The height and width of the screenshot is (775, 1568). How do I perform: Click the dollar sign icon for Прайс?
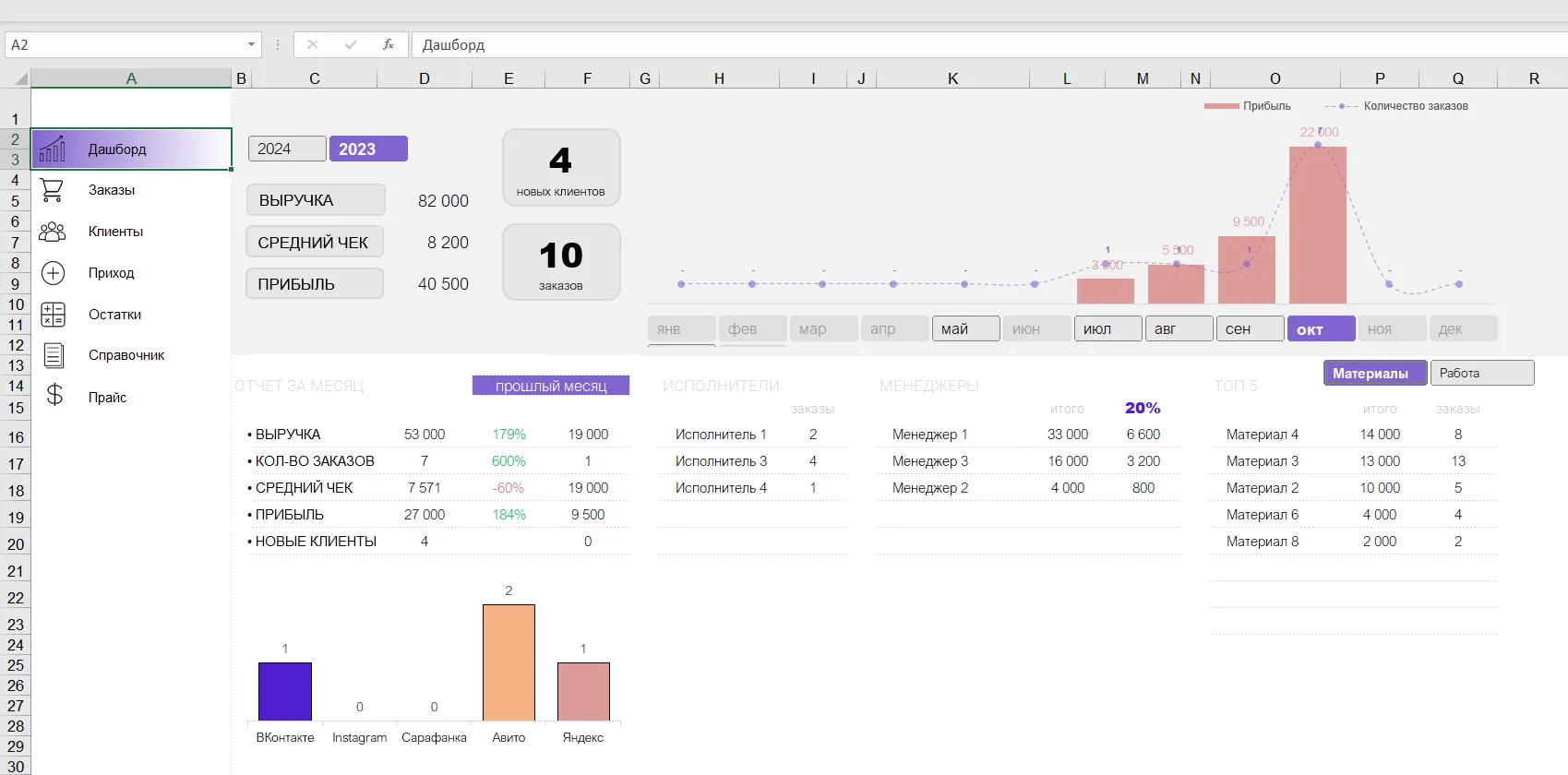point(54,396)
